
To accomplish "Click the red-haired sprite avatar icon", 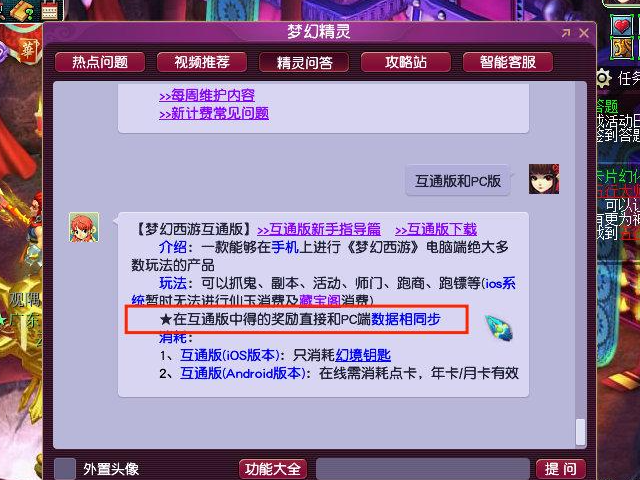I will [x=84, y=227].
